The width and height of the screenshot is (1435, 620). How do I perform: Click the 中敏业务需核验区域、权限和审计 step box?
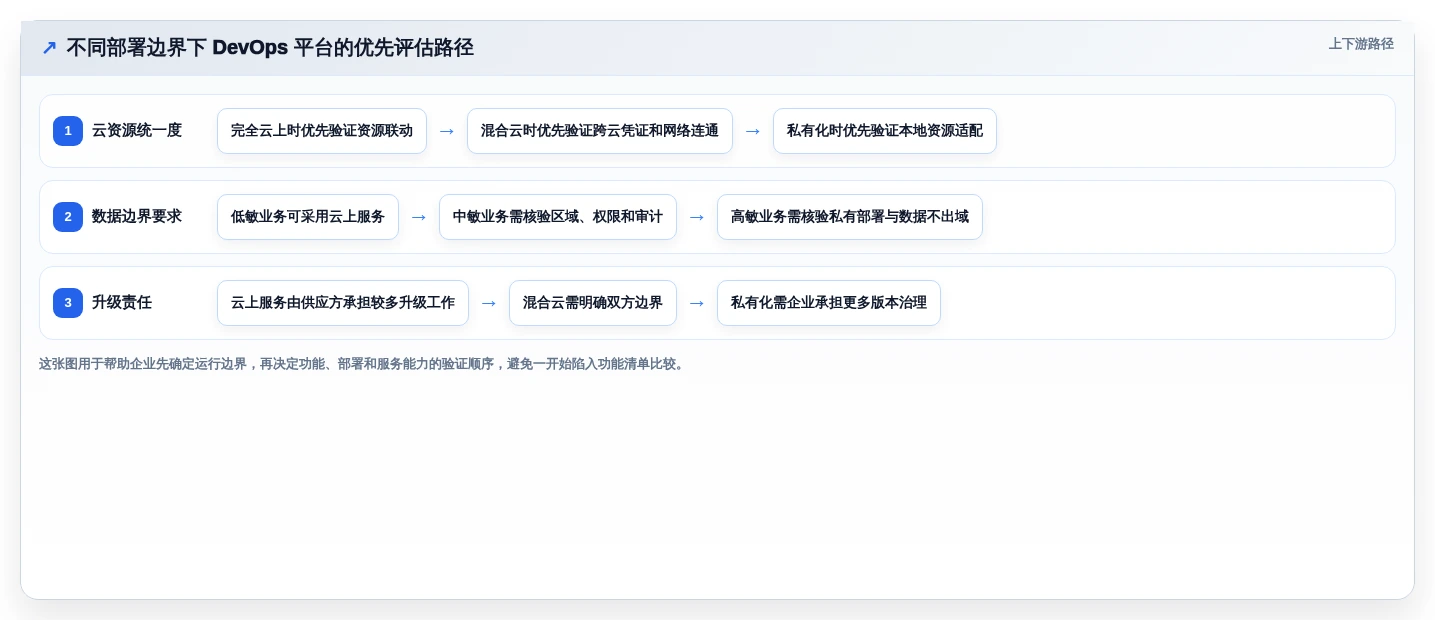558,217
